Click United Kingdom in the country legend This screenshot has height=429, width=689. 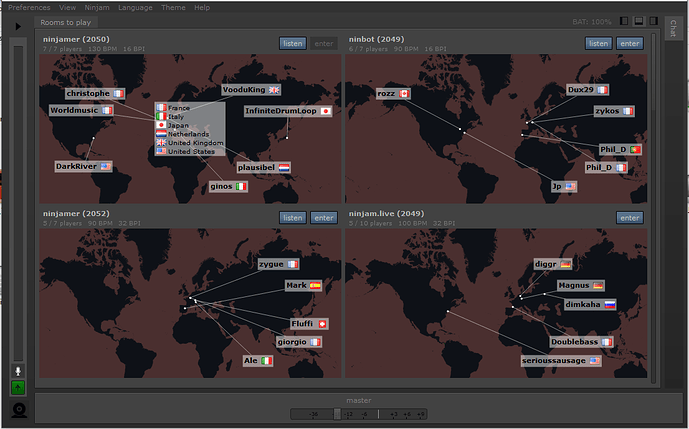[x=190, y=143]
